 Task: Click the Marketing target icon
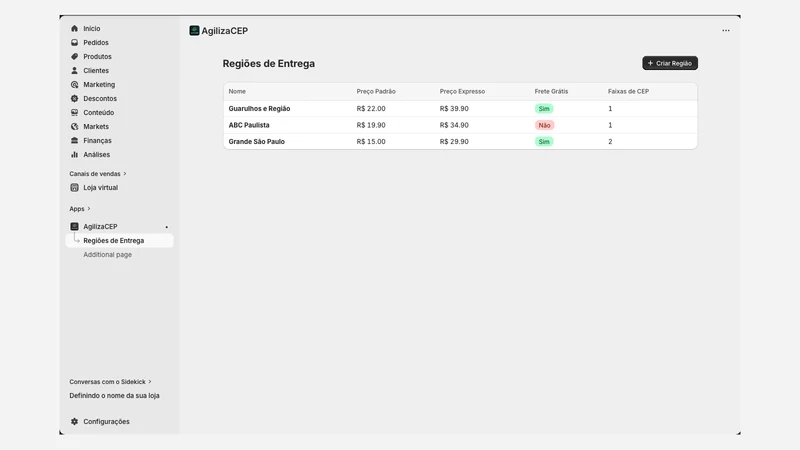(x=74, y=85)
